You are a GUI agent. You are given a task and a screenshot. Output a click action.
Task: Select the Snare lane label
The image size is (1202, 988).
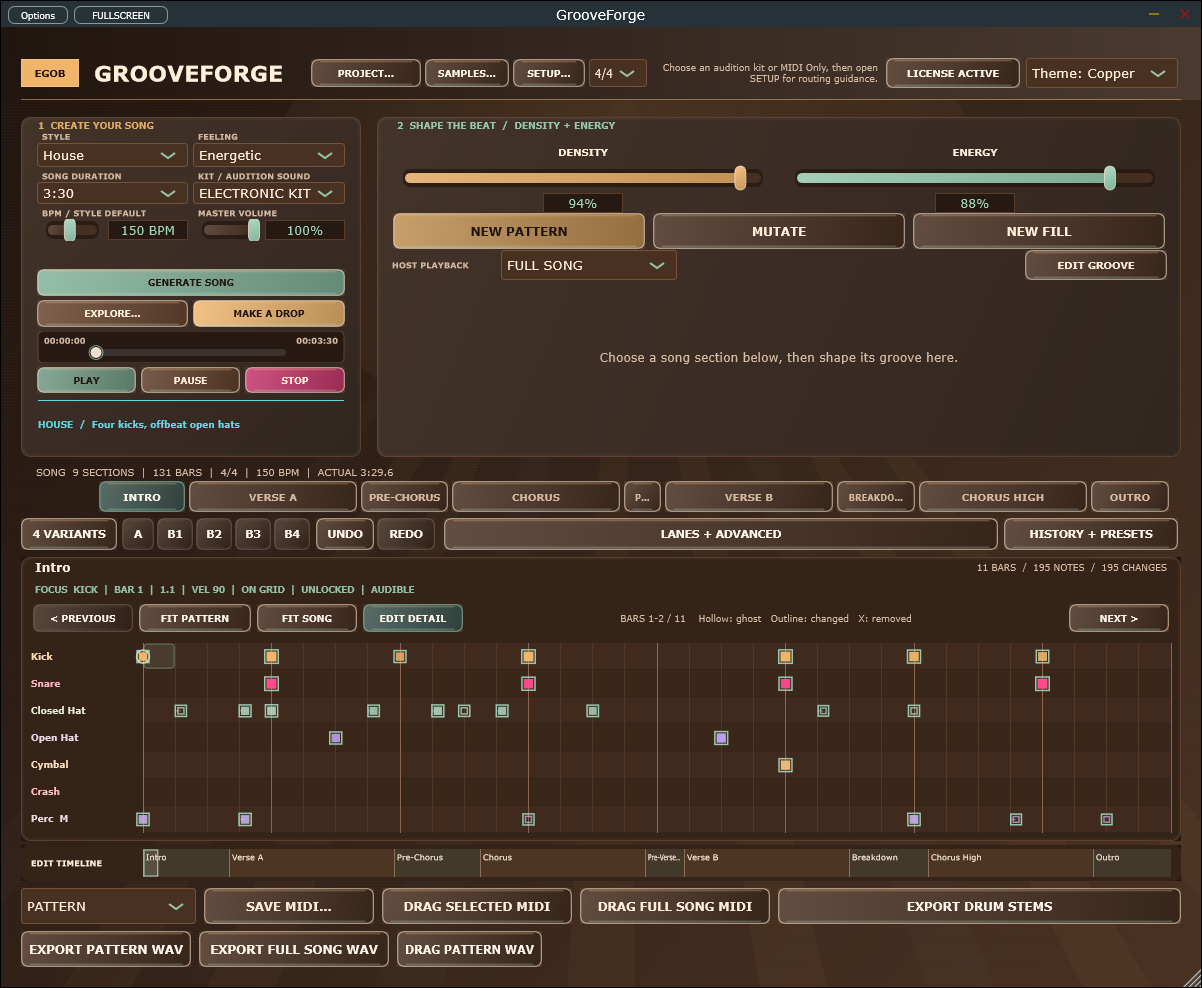pos(46,684)
